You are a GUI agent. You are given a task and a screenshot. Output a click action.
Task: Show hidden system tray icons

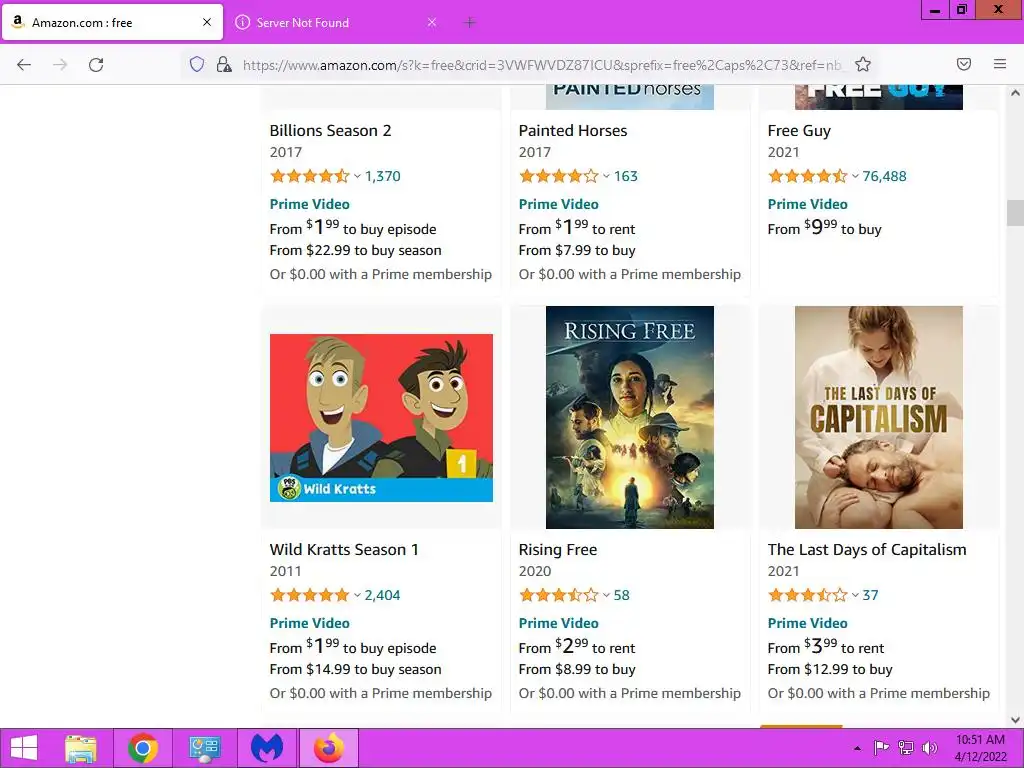[x=857, y=748]
